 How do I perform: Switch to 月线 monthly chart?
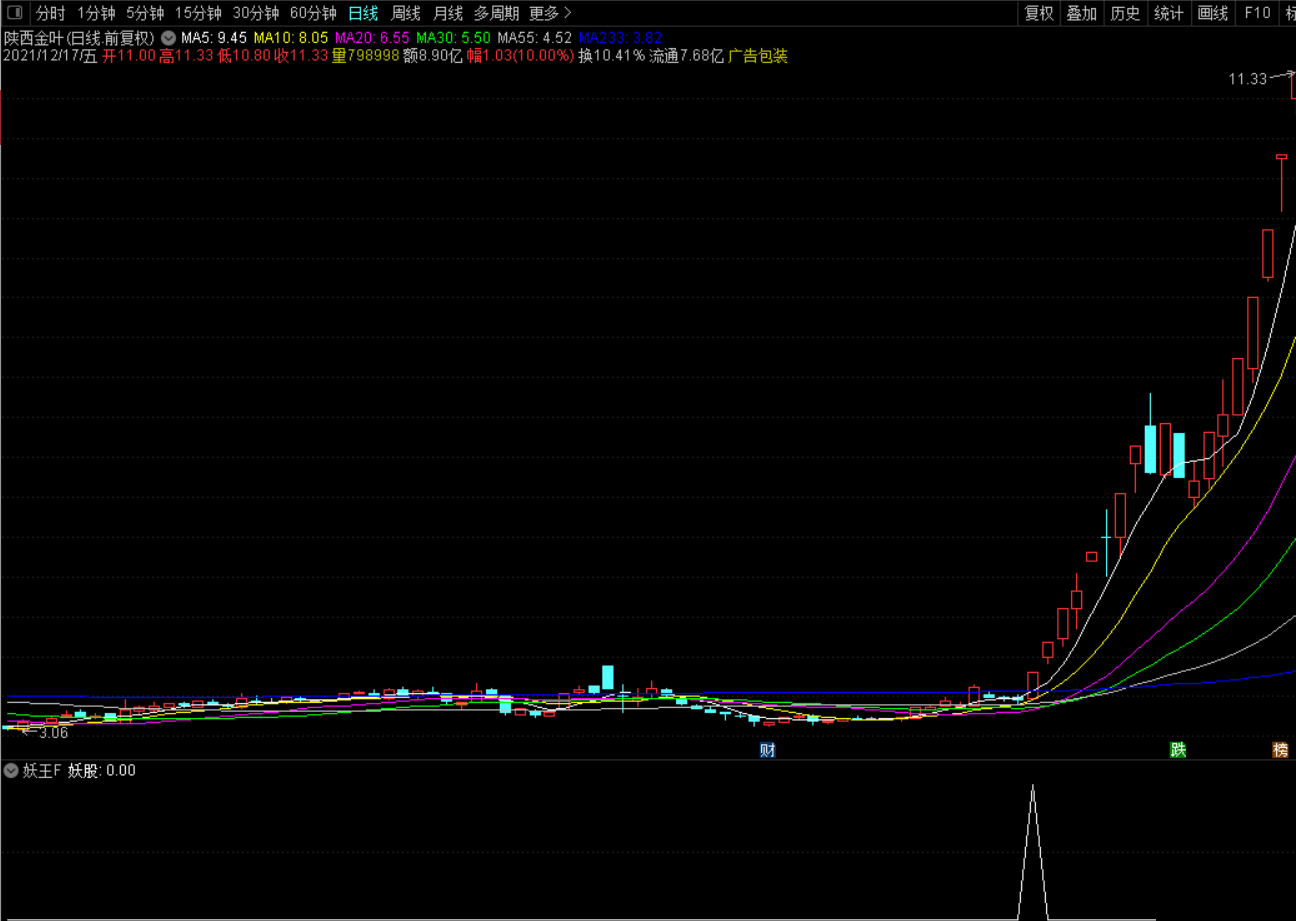click(448, 13)
